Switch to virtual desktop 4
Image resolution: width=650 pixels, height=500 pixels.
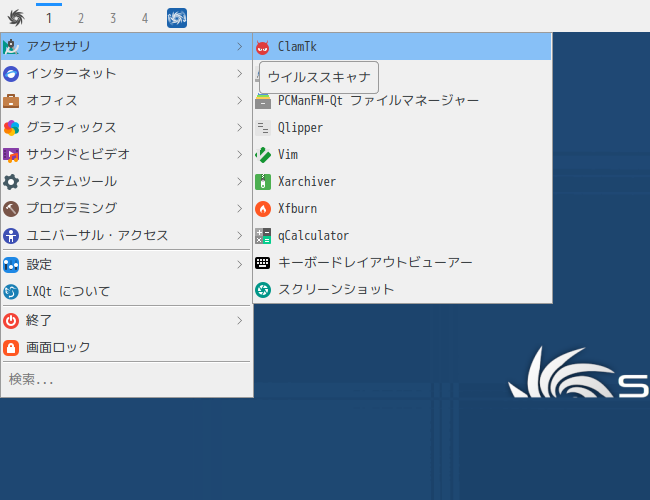click(145, 18)
